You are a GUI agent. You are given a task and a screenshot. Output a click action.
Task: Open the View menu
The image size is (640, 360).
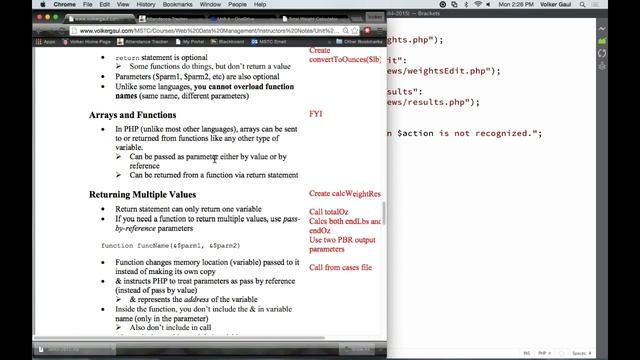point(123,4)
